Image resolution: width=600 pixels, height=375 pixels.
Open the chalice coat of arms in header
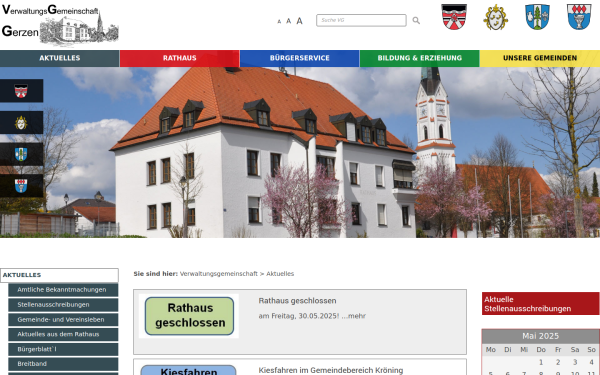click(x=579, y=17)
